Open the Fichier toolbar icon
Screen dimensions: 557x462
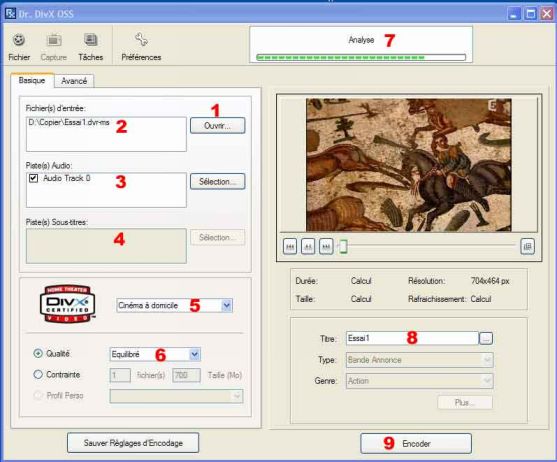[19, 40]
